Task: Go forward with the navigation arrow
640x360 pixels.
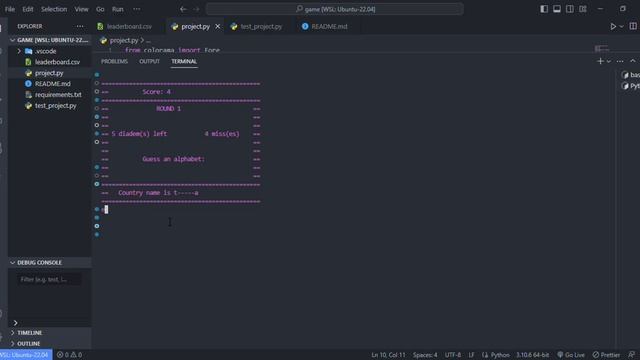Action: (x=196, y=9)
